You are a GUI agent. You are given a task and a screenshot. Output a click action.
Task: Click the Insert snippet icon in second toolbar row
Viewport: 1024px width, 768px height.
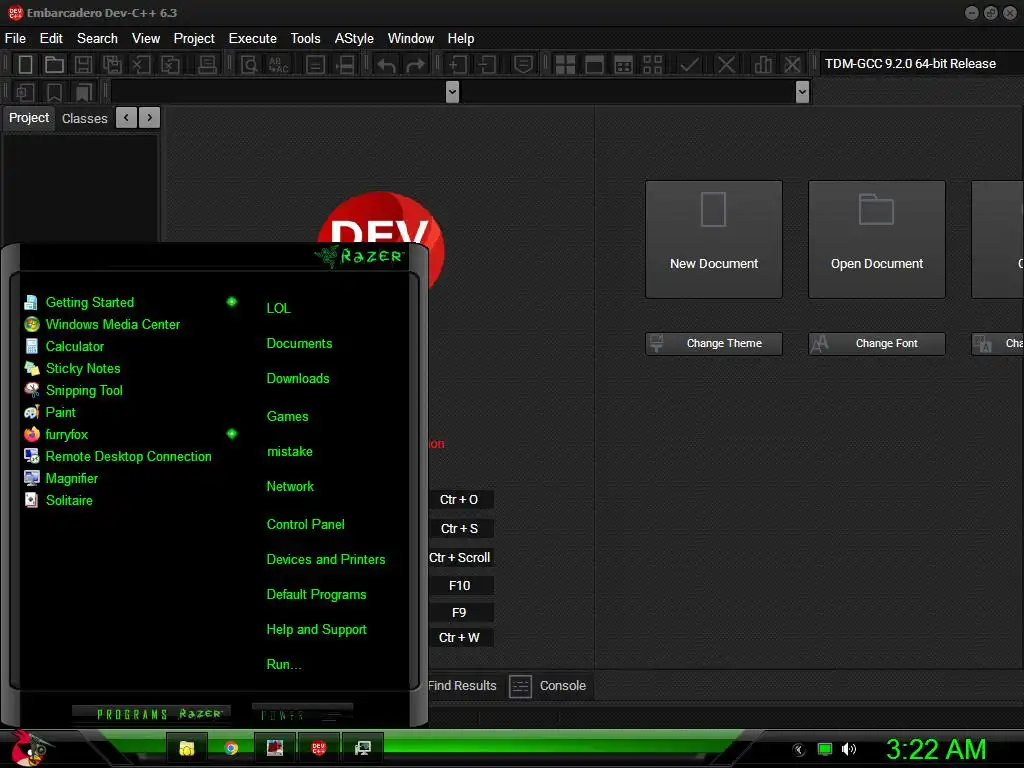tap(25, 92)
